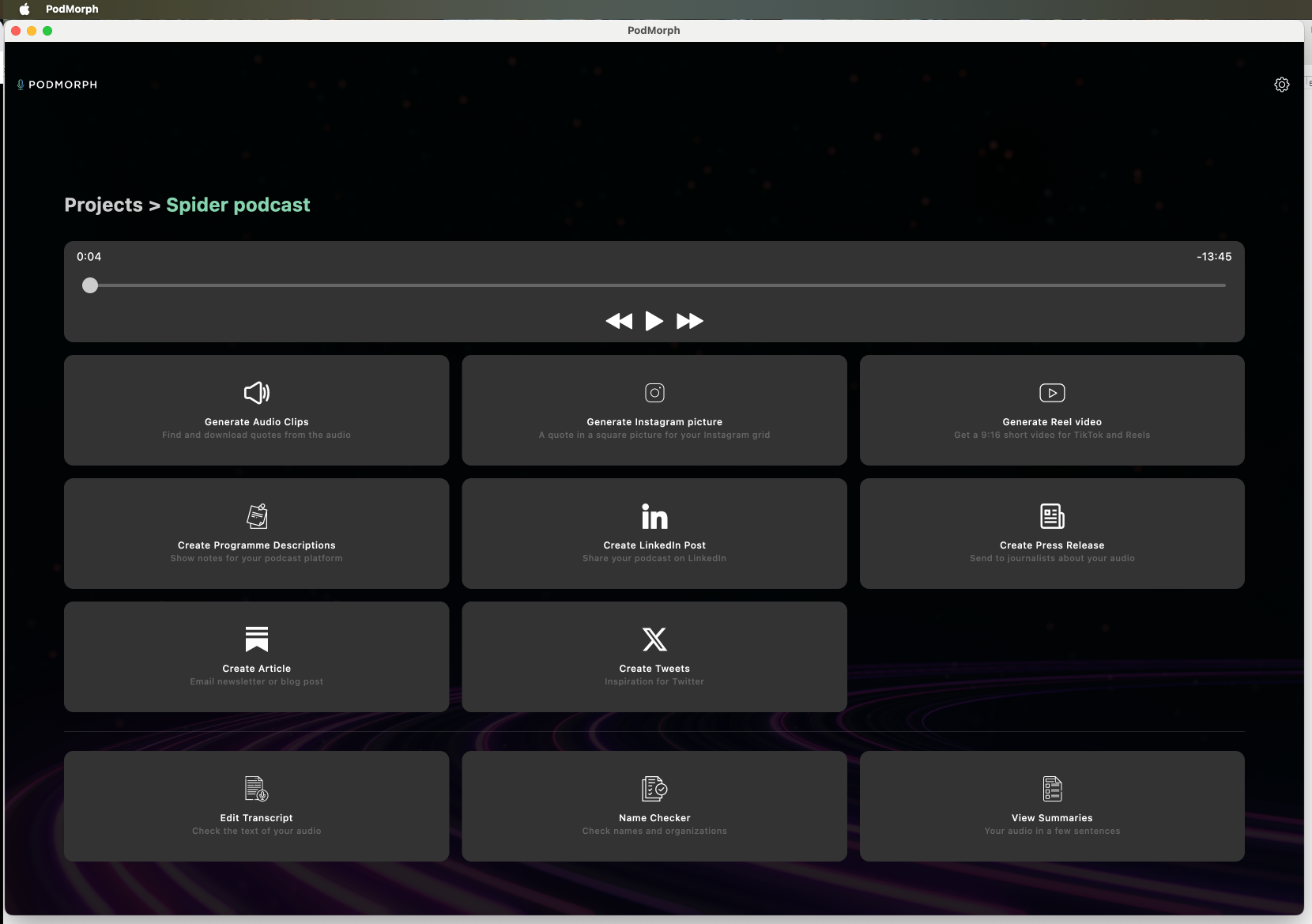Click the PodMorph microphone logo
The image size is (1312, 924).
(x=21, y=84)
